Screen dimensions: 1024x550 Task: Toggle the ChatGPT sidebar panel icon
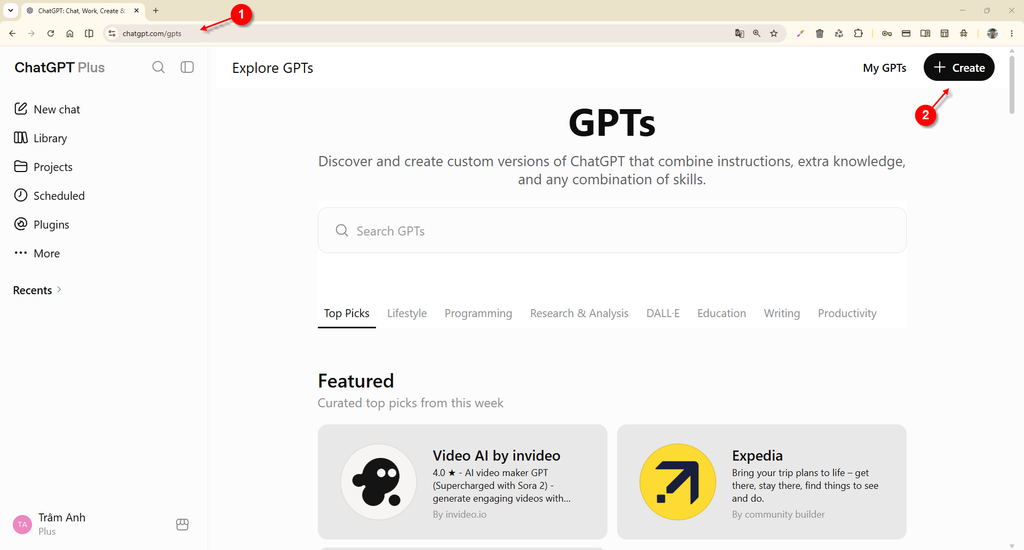[187, 67]
